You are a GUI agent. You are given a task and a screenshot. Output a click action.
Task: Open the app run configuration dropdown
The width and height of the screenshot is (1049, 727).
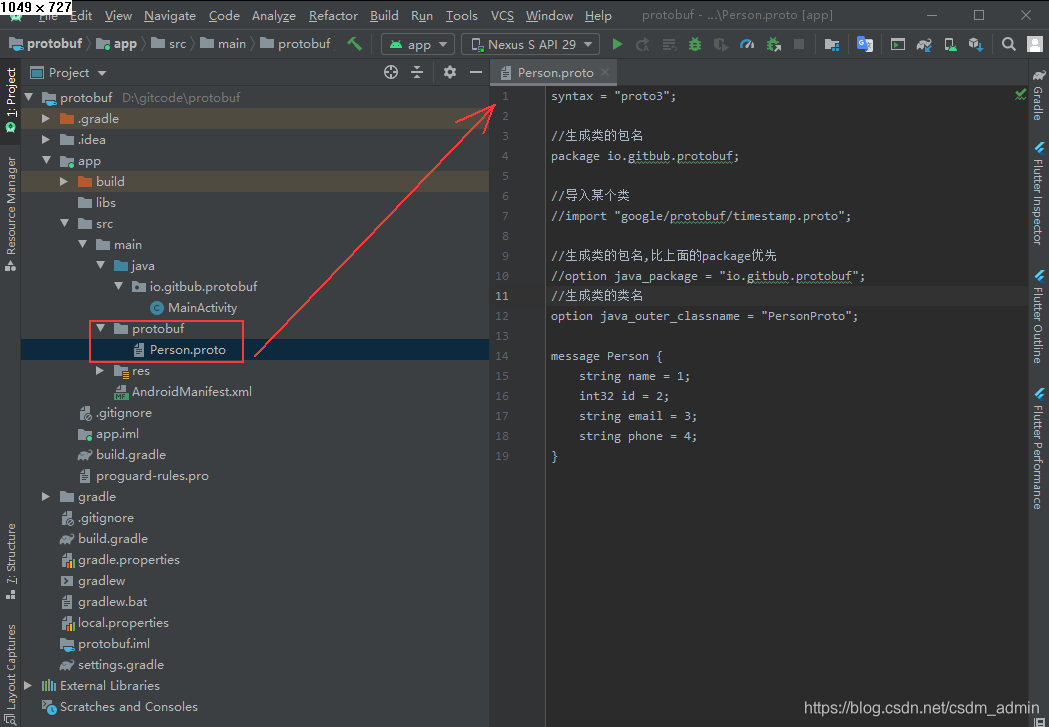[417, 44]
